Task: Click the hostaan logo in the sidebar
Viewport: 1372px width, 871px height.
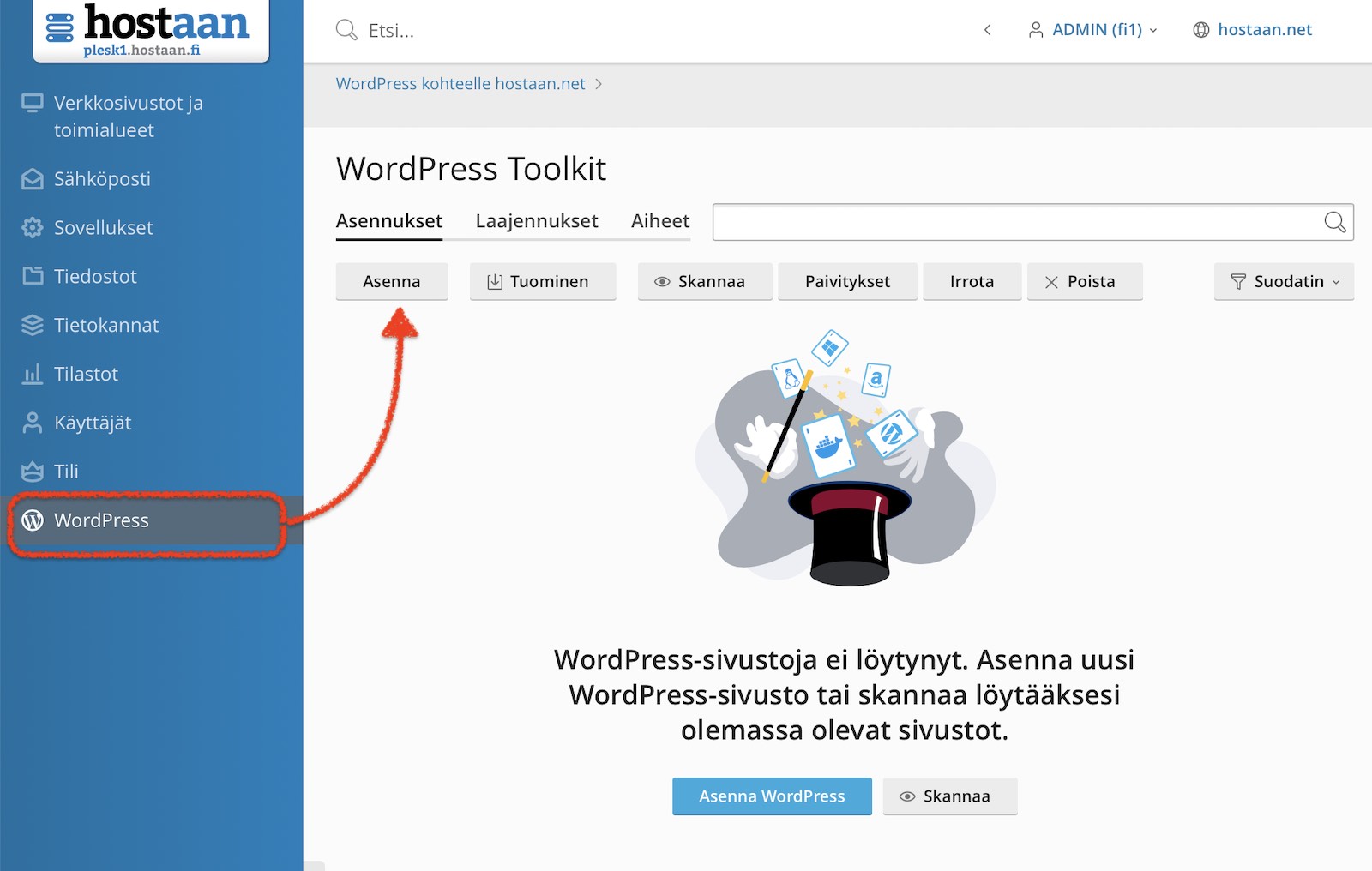Action: pyautogui.click(x=151, y=30)
